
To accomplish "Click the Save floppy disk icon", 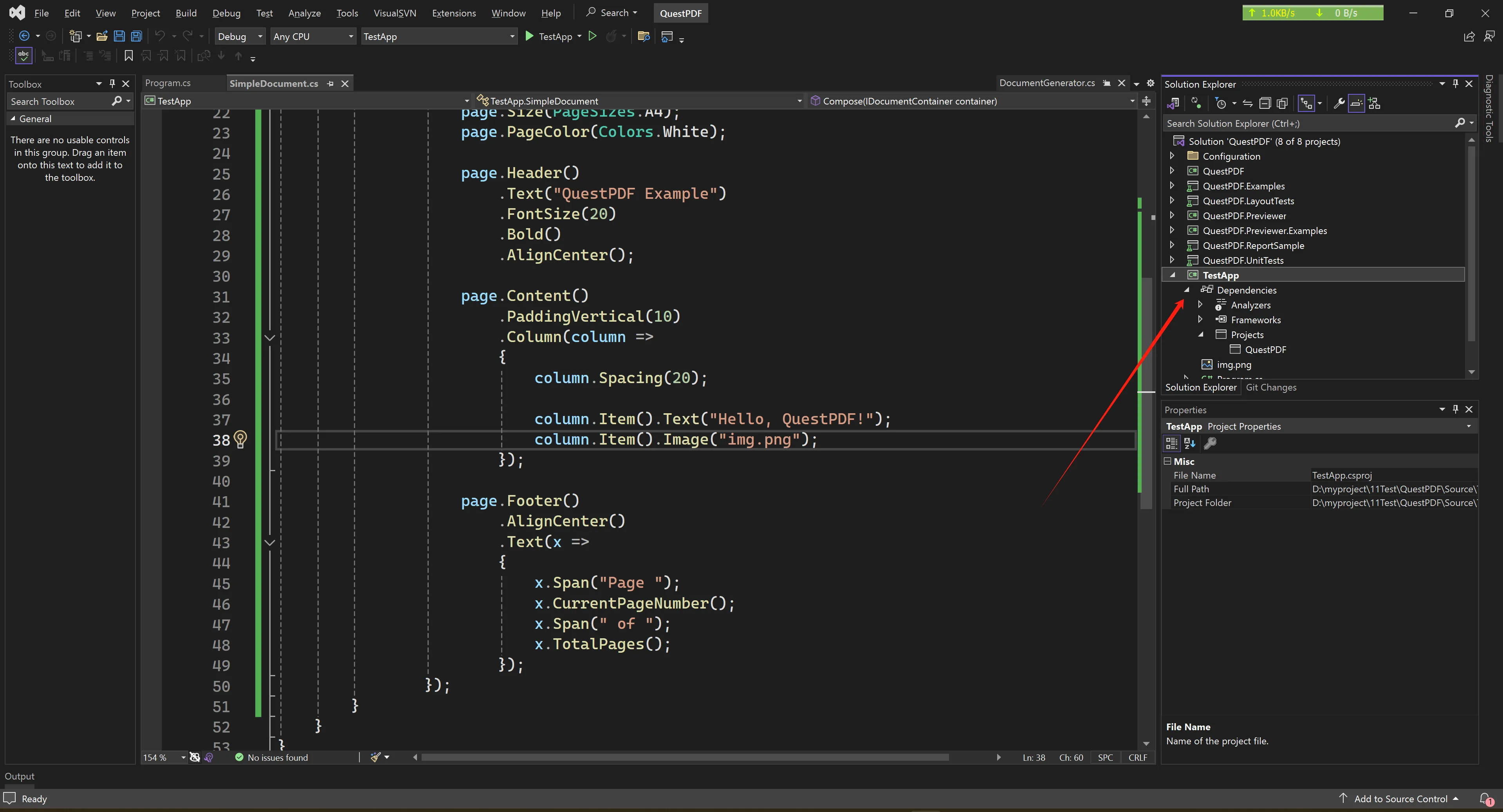I will [x=119, y=36].
